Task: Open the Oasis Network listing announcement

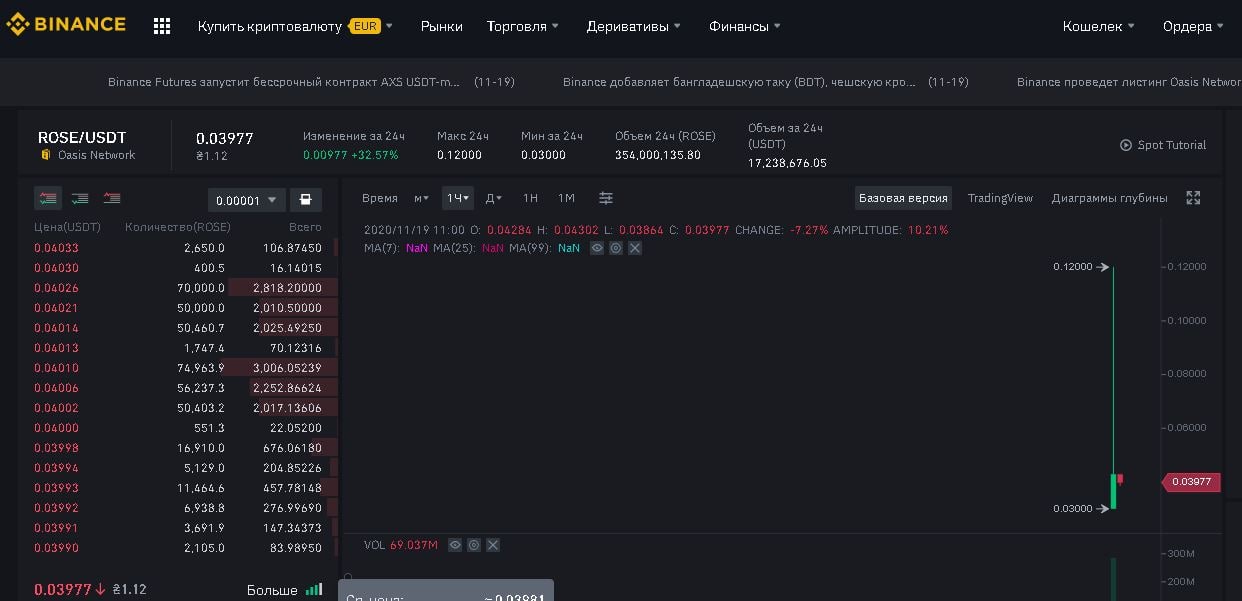Action: click(1129, 82)
